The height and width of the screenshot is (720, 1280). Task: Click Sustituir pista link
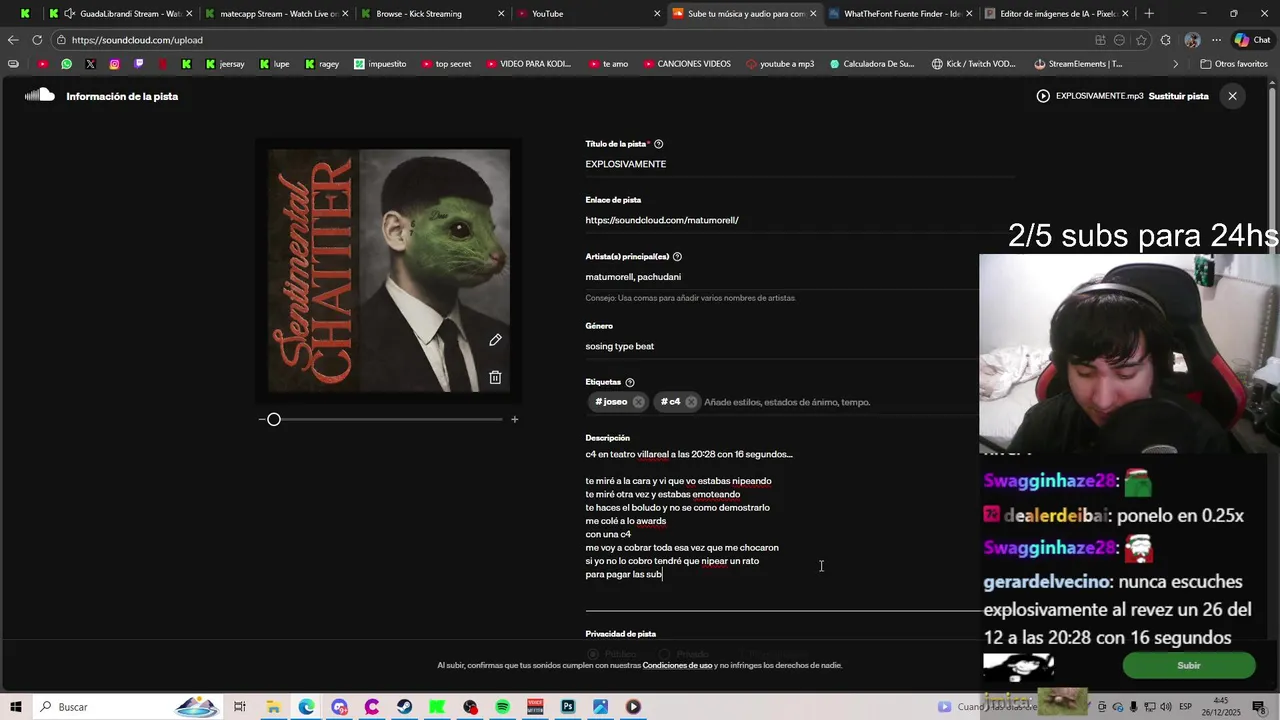1178,96
